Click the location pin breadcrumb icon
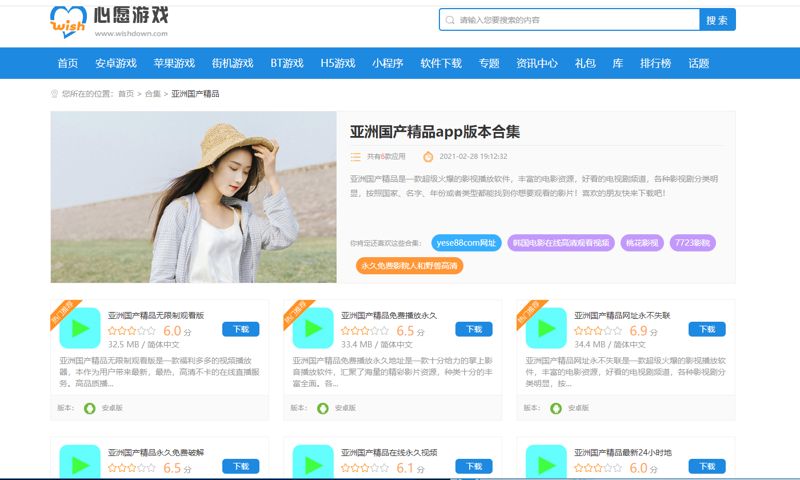Screen dimensions: 800x480 54,94
